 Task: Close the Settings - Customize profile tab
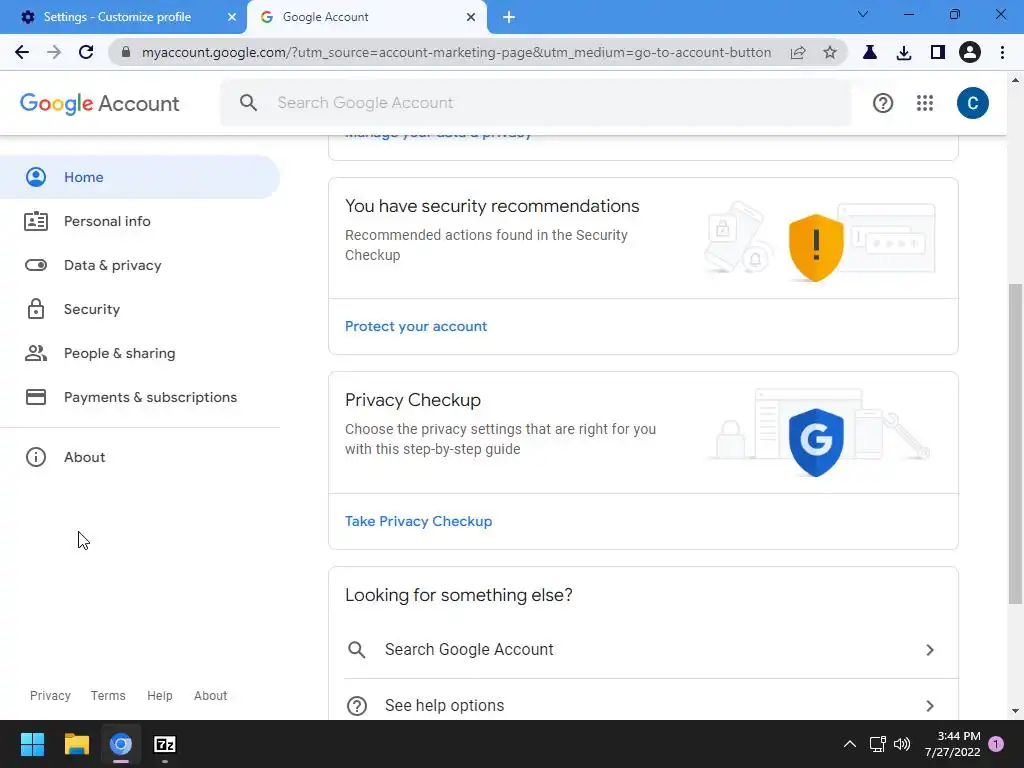point(231,17)
